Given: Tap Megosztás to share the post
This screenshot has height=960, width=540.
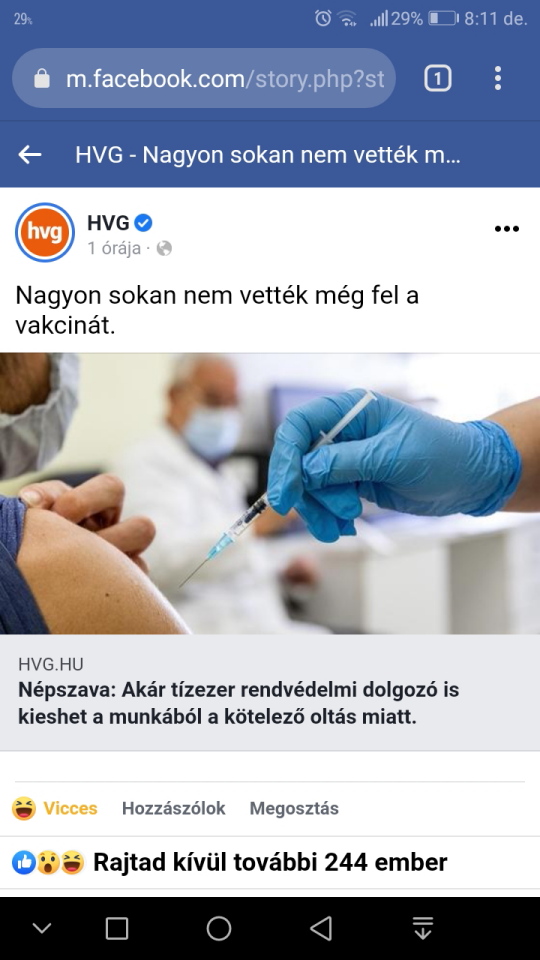Looking at the screenshot, I should 294,808.
